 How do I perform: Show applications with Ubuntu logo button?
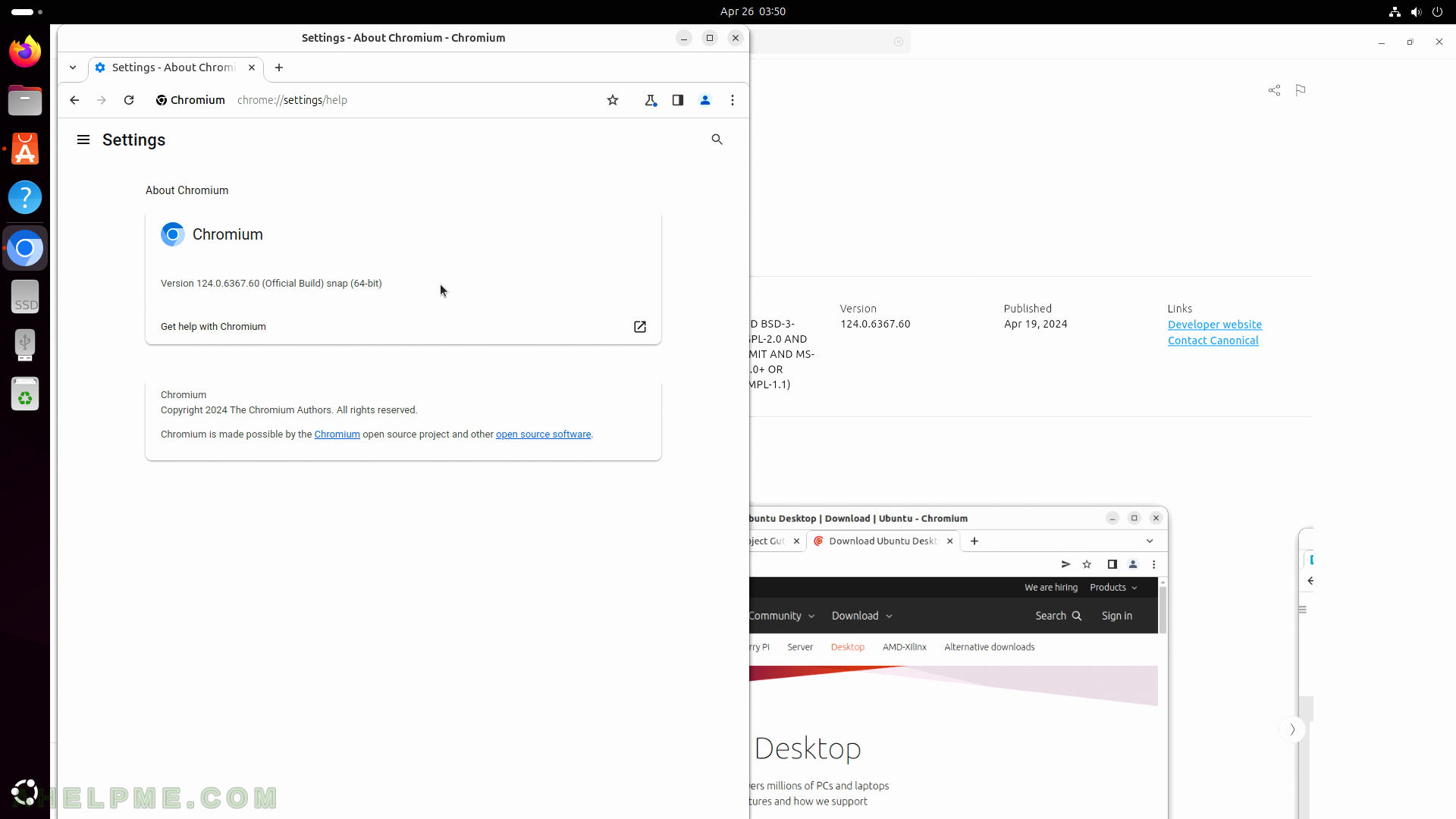point(25,792)
